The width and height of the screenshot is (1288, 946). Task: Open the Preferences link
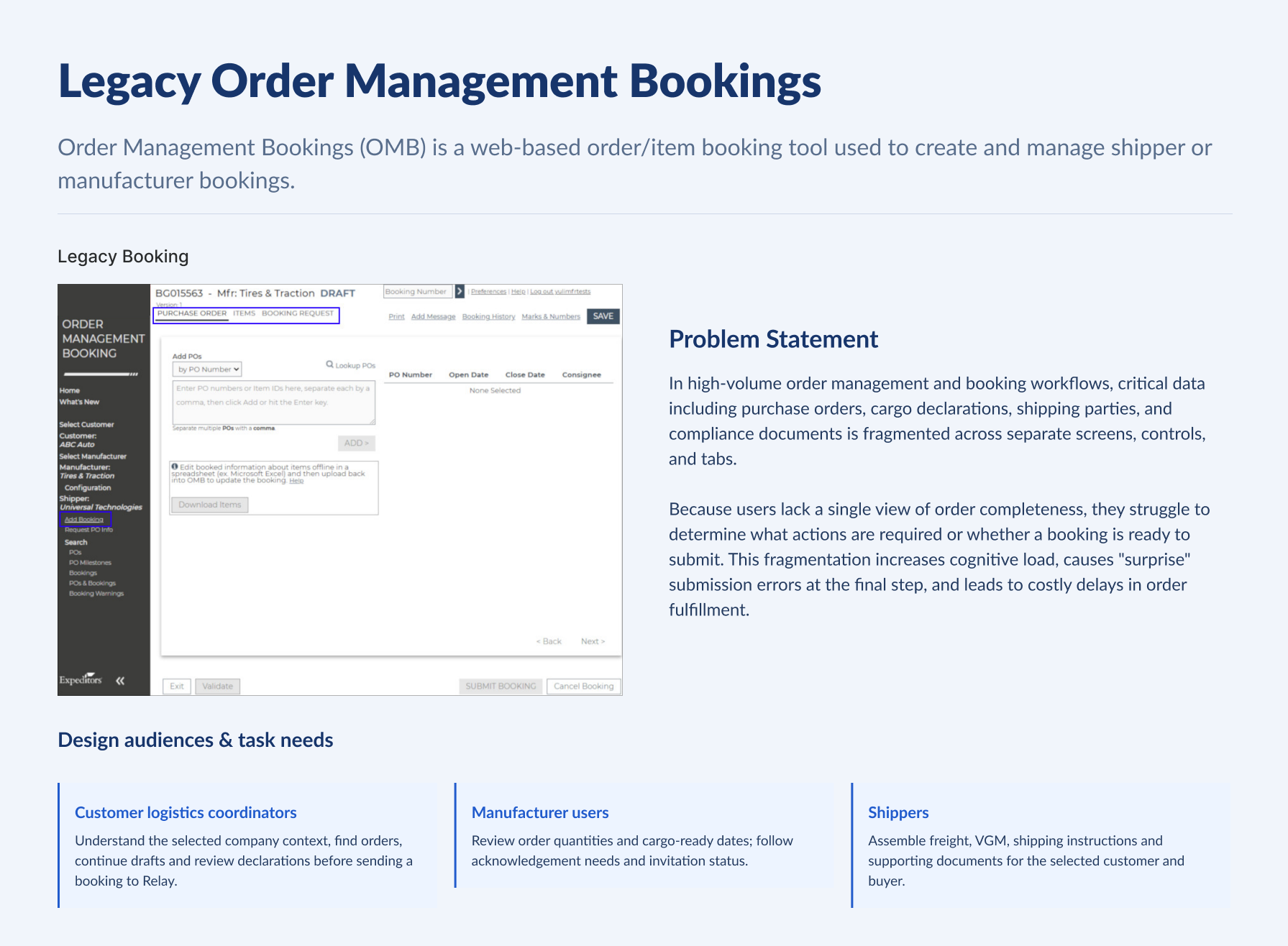(x=488, y=292)
